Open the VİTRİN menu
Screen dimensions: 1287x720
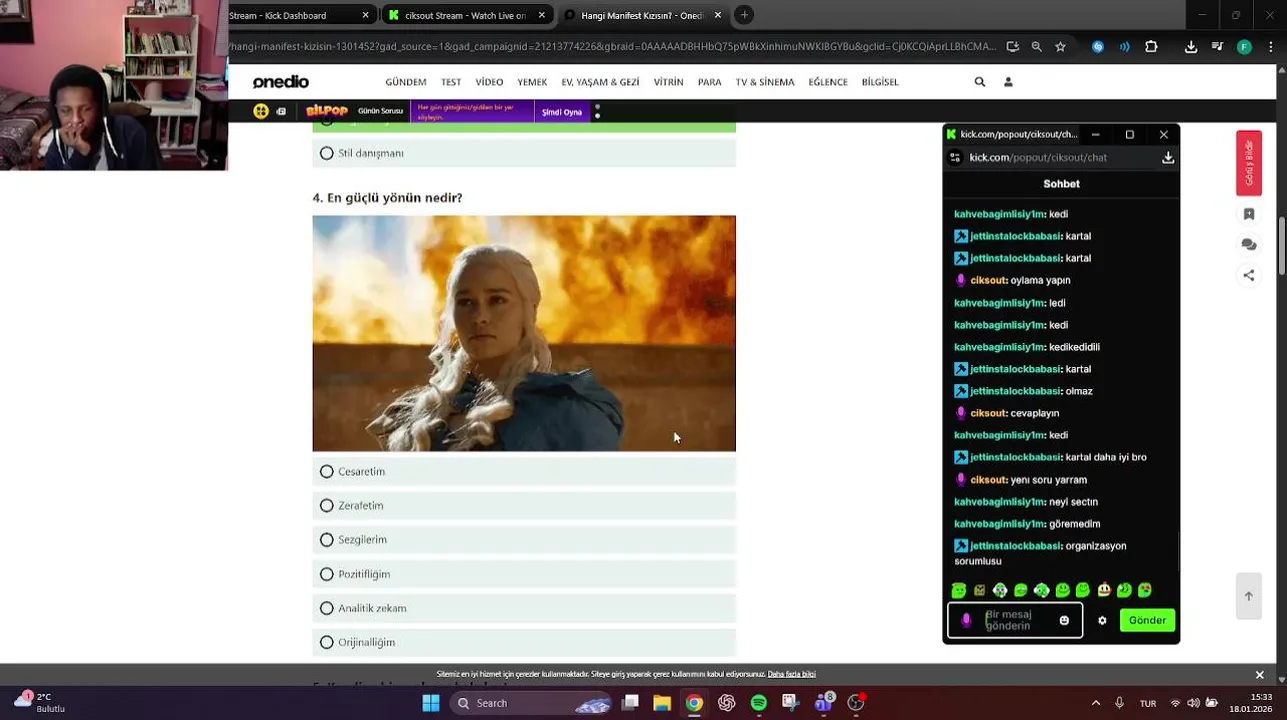668,82
